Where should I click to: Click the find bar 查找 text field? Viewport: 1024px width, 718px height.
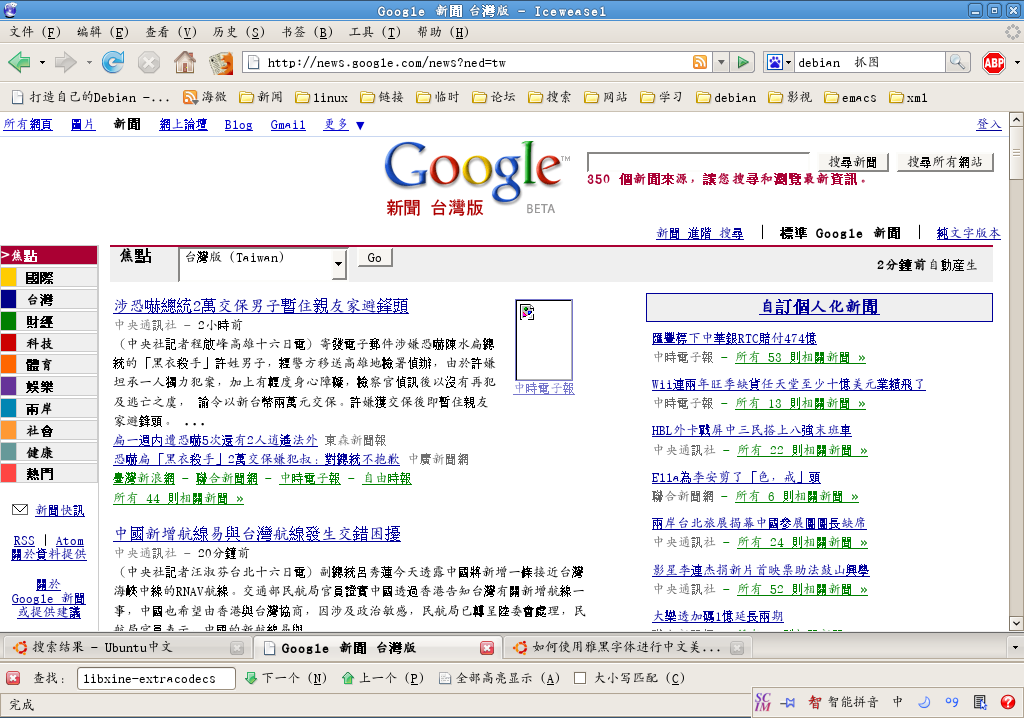click(x=156, y=678)
